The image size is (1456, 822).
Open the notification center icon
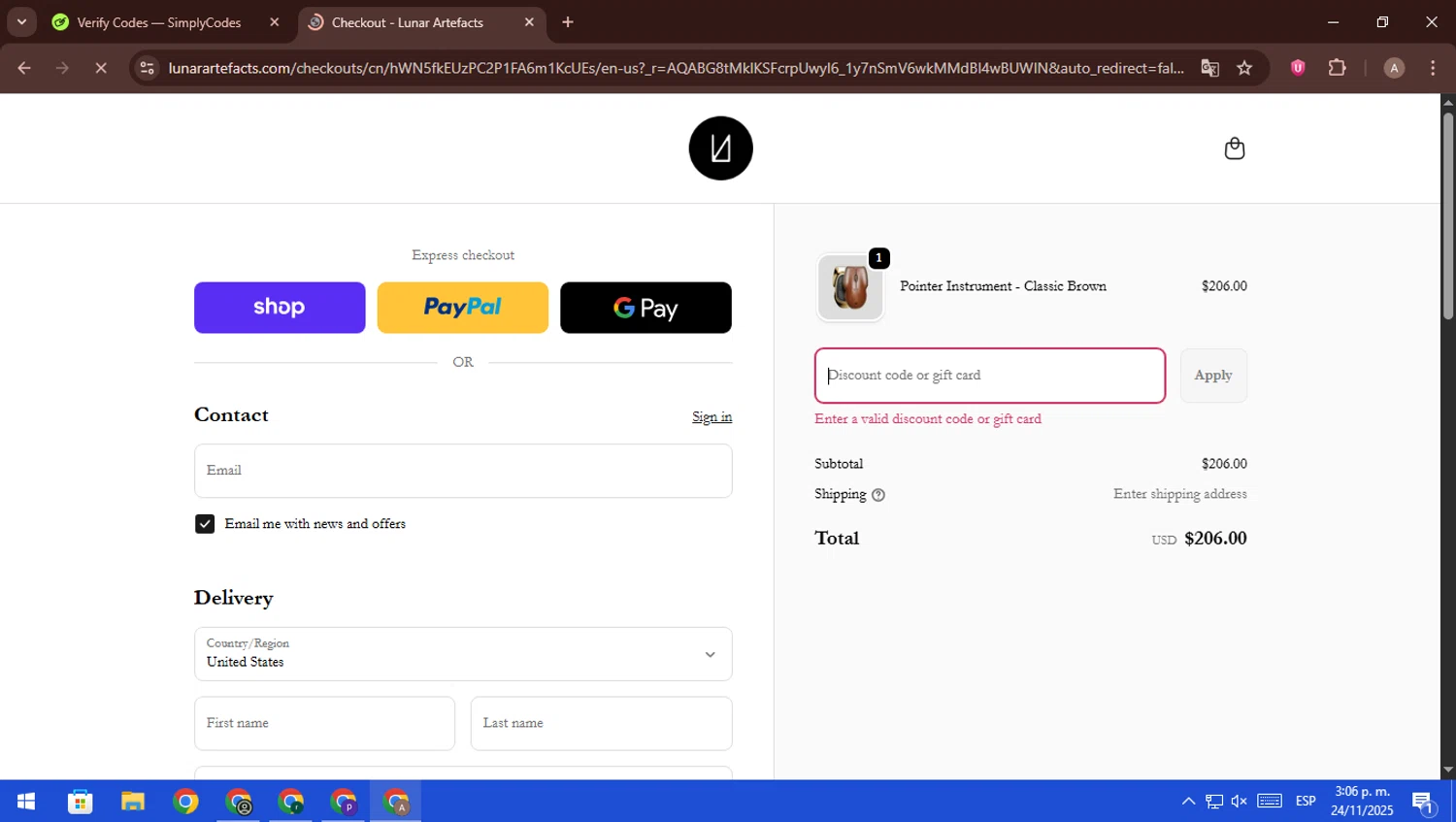point(1424,803)
